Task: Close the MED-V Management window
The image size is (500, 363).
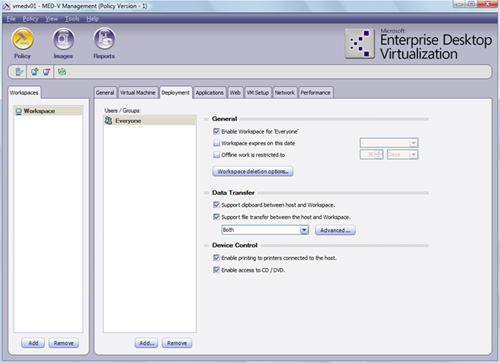Action: pyautogui.click(x=487, y=4)
